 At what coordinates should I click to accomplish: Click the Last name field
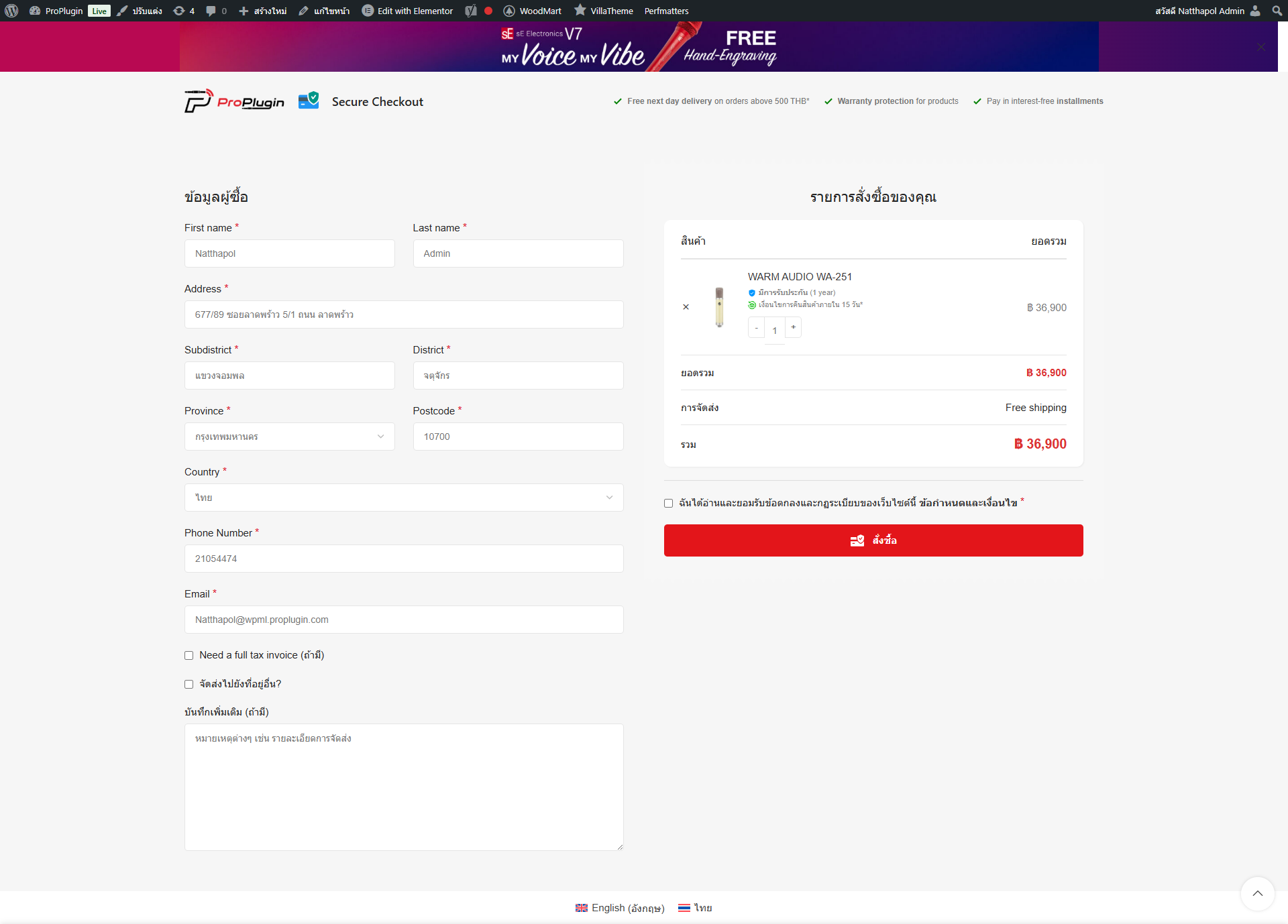(x=519, y=253)
